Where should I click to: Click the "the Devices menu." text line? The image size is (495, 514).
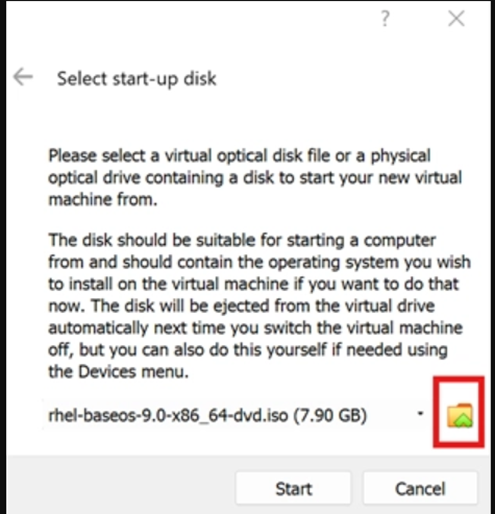click(x=119, y=371)
